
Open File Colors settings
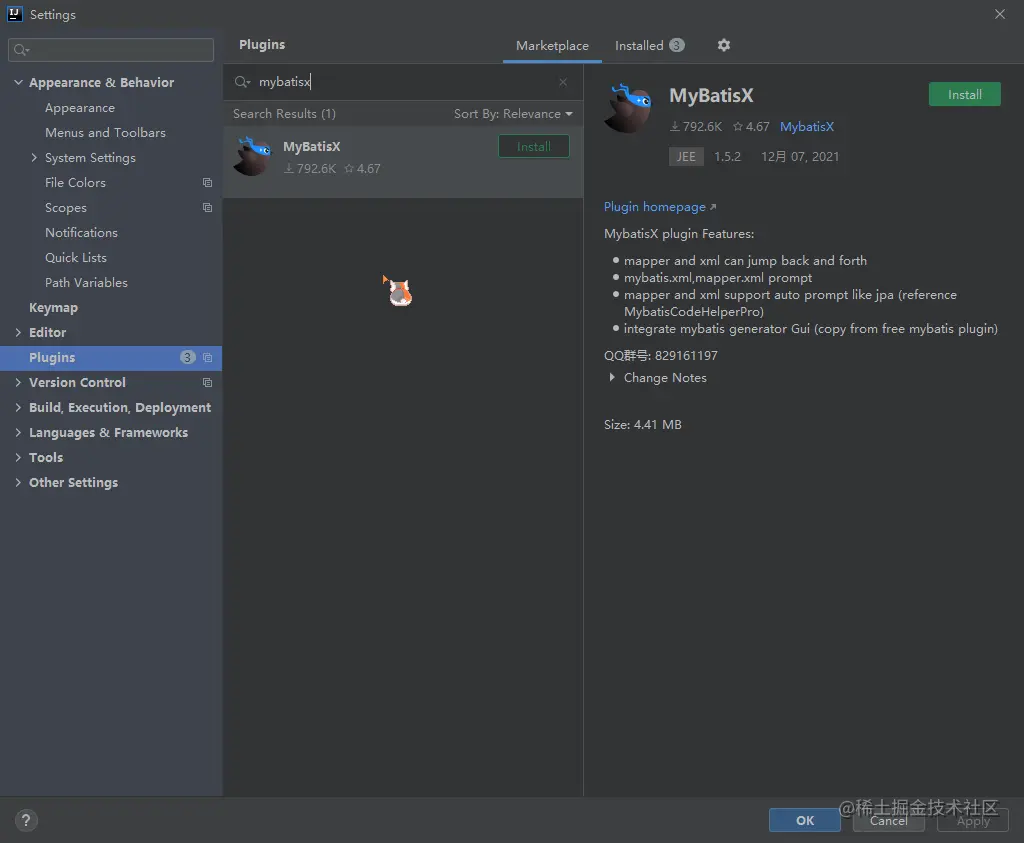(x=75, y=183)
